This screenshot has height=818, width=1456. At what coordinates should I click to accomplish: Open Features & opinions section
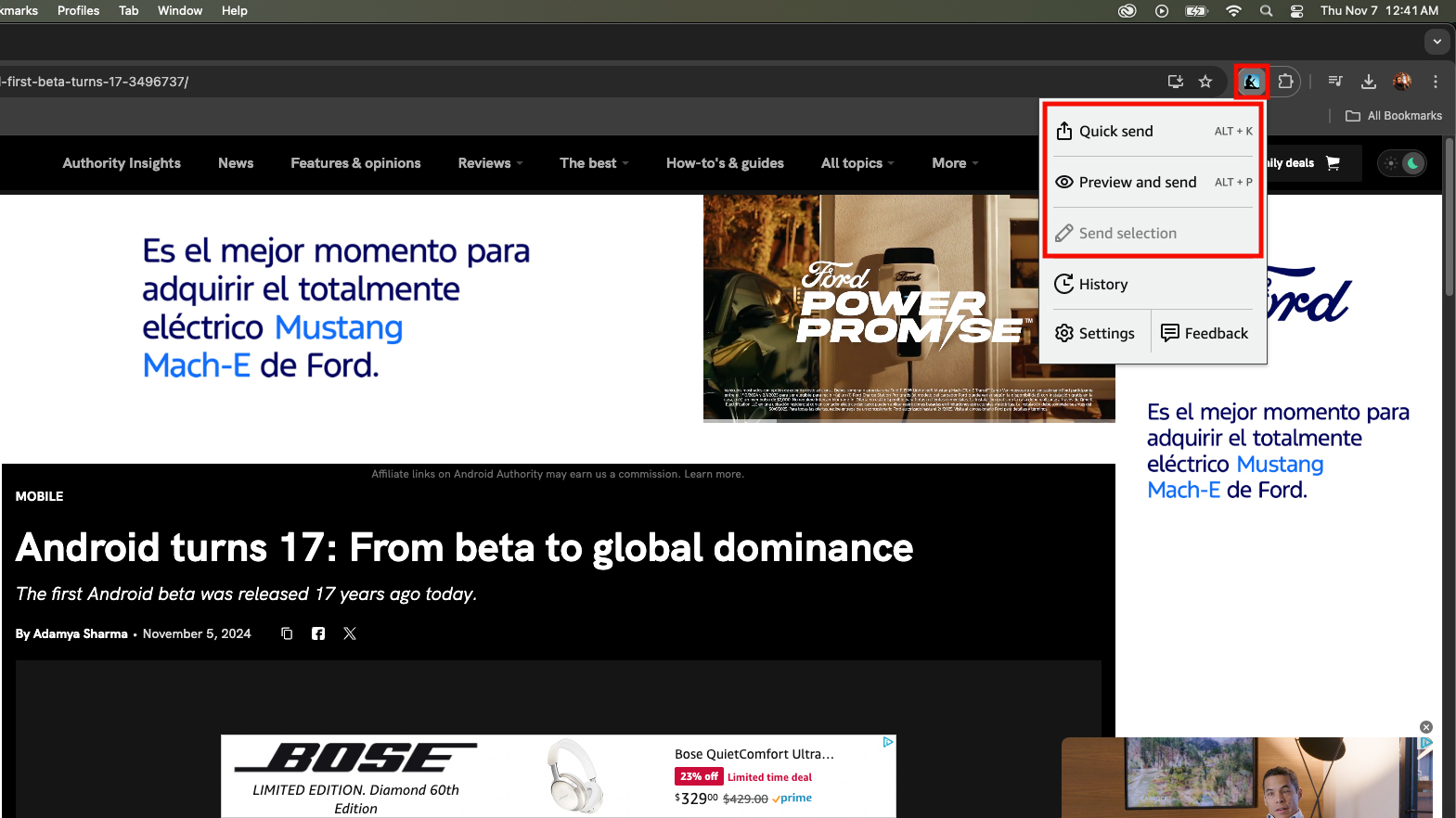[x=355, y=163]
